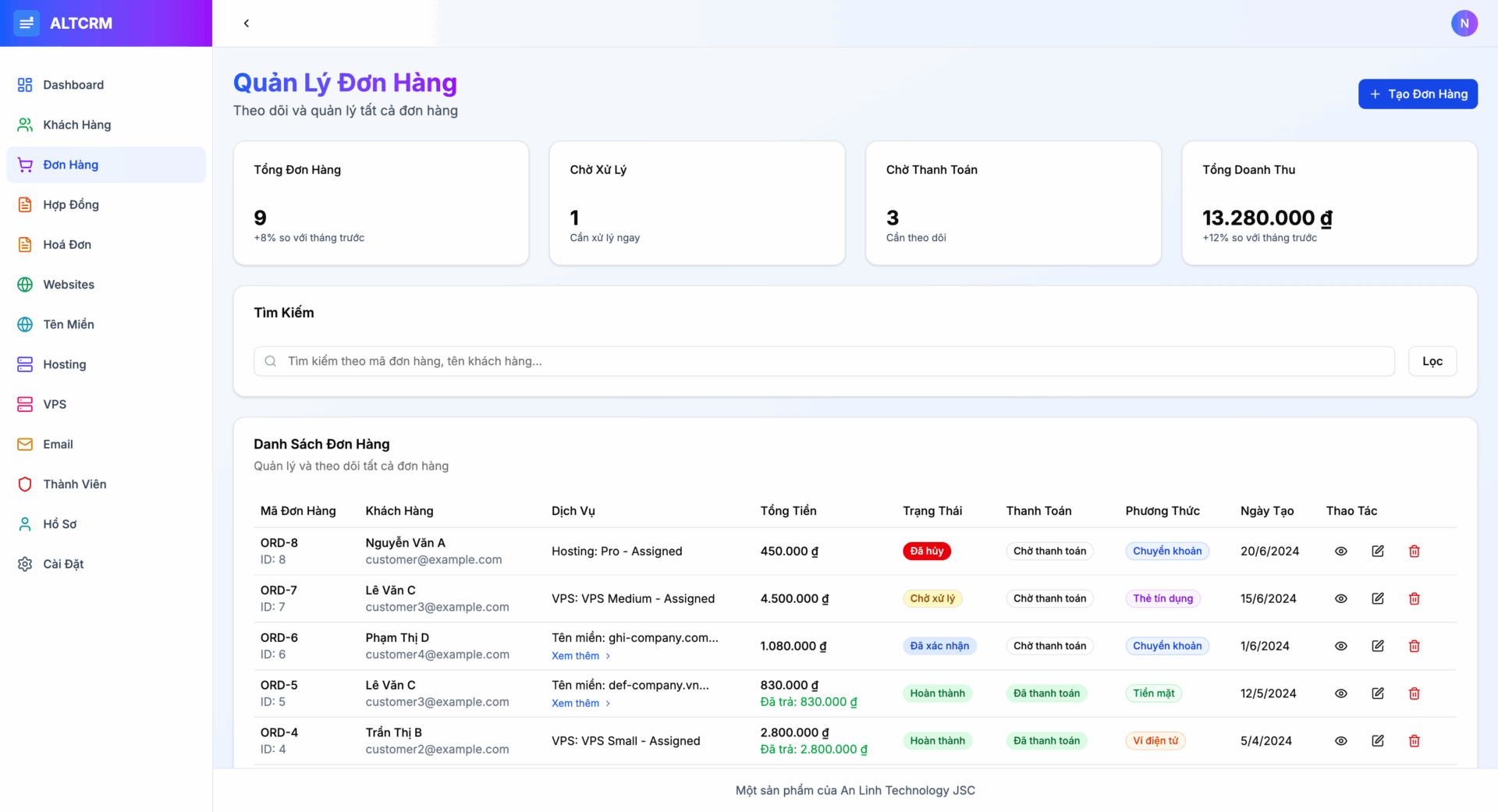Screen dimensions: 1498x812
Task: Collapse the sidebar with the chevron
Action: 247,23
